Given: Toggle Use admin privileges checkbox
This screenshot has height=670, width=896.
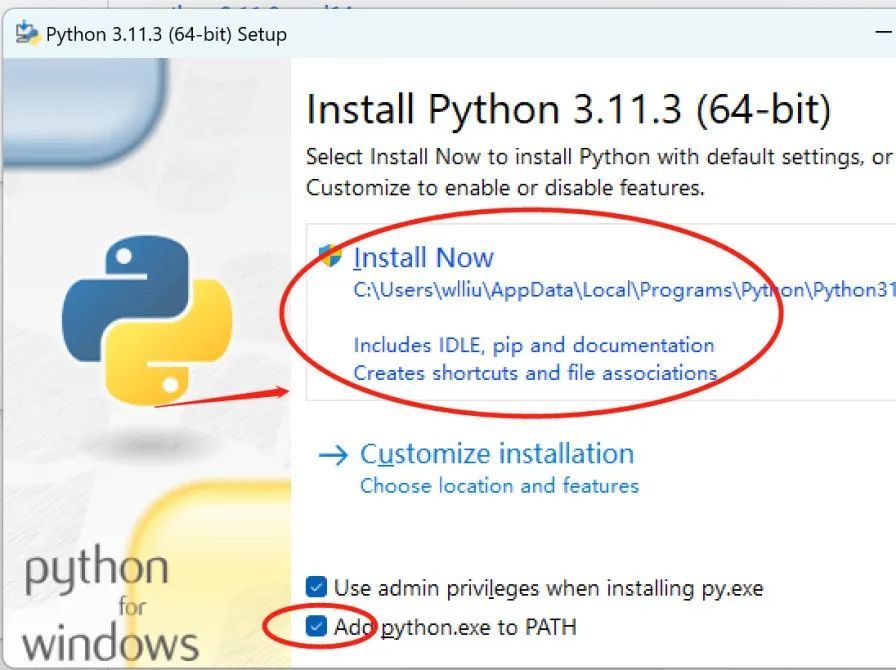Looking at the screenshot, I should pos(316,587).
